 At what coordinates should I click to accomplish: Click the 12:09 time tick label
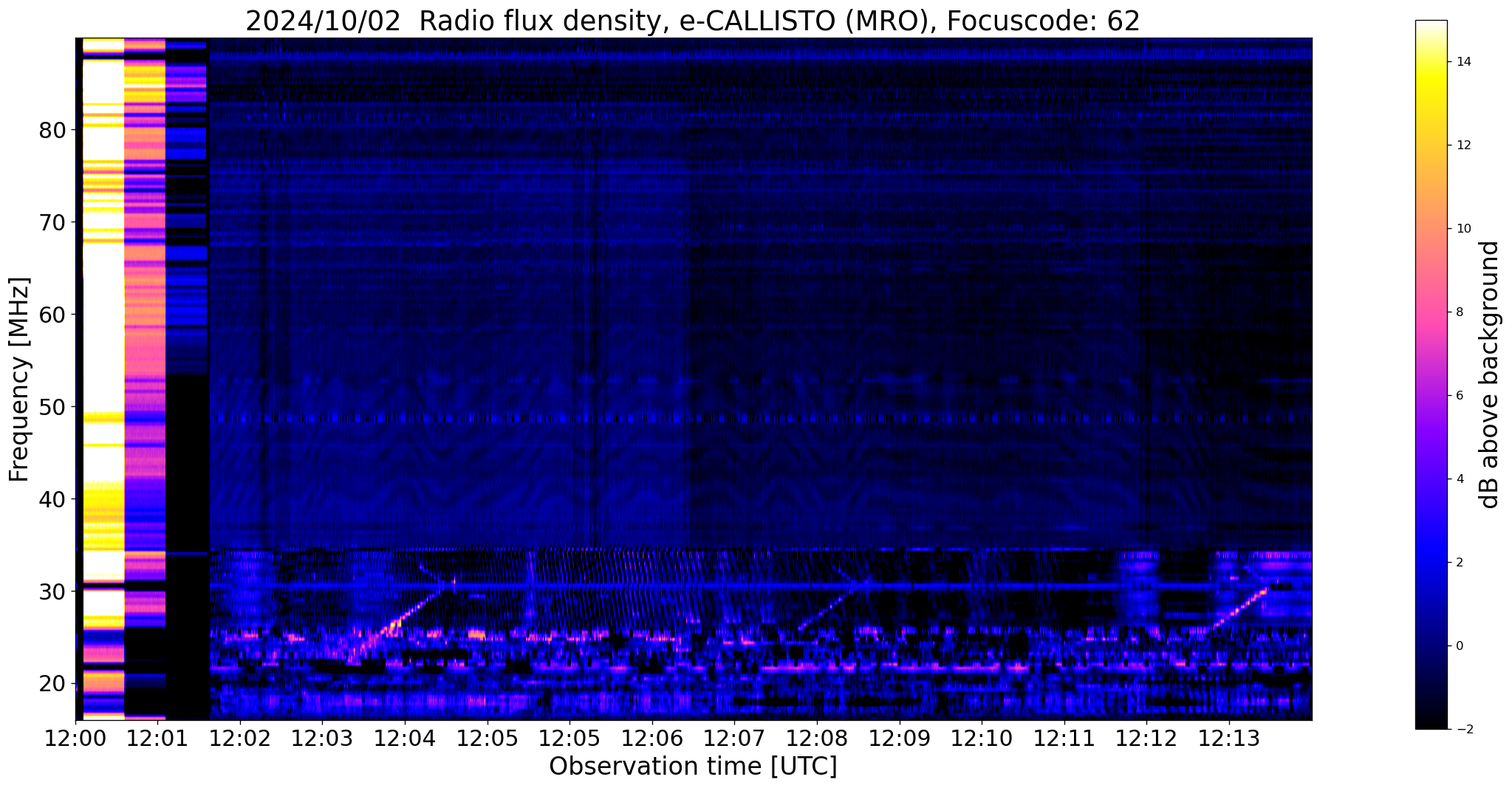tap(900, 739)
